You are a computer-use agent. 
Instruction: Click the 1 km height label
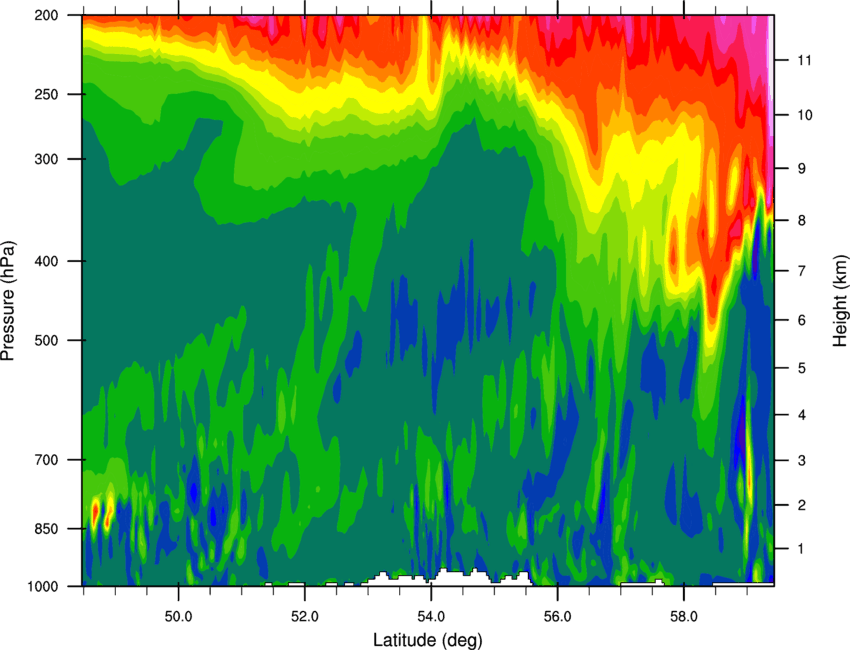[x=802, y=549]
